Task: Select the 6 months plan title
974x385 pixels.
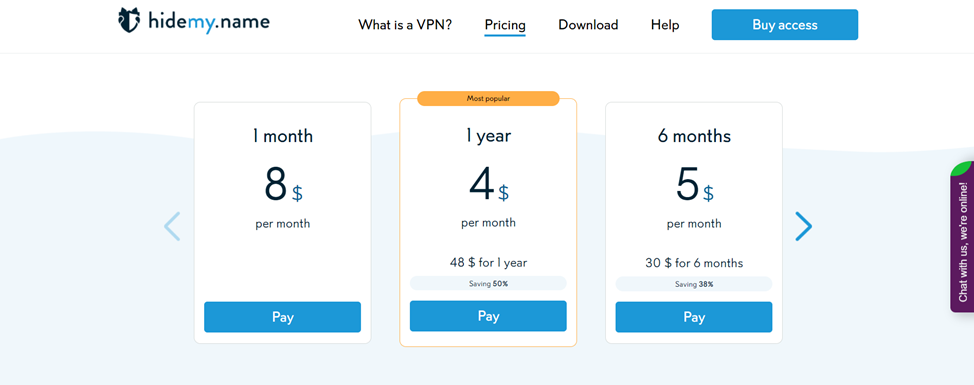Action: [x=694, y=135]
